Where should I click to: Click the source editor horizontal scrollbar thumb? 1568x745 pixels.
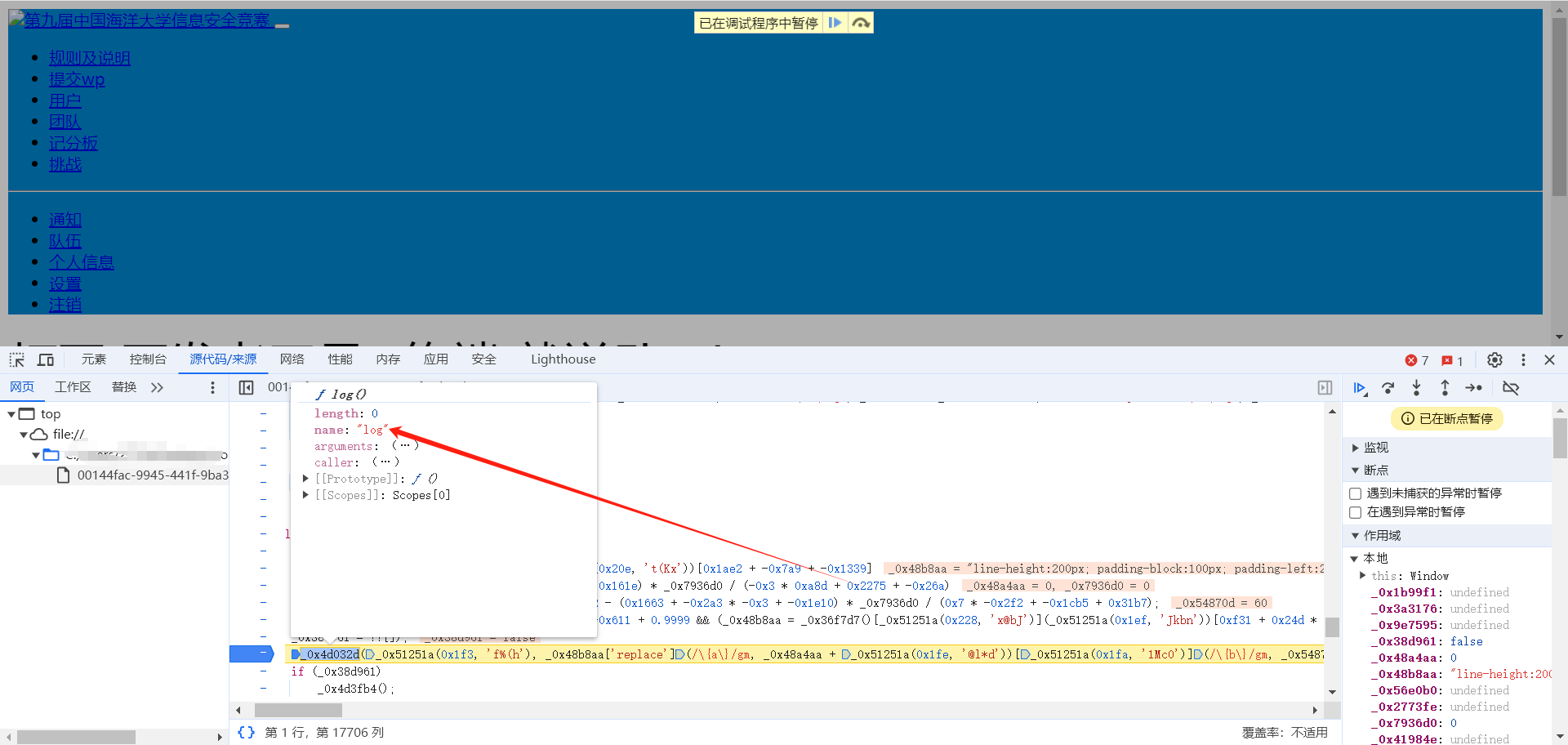click(298, 711)
